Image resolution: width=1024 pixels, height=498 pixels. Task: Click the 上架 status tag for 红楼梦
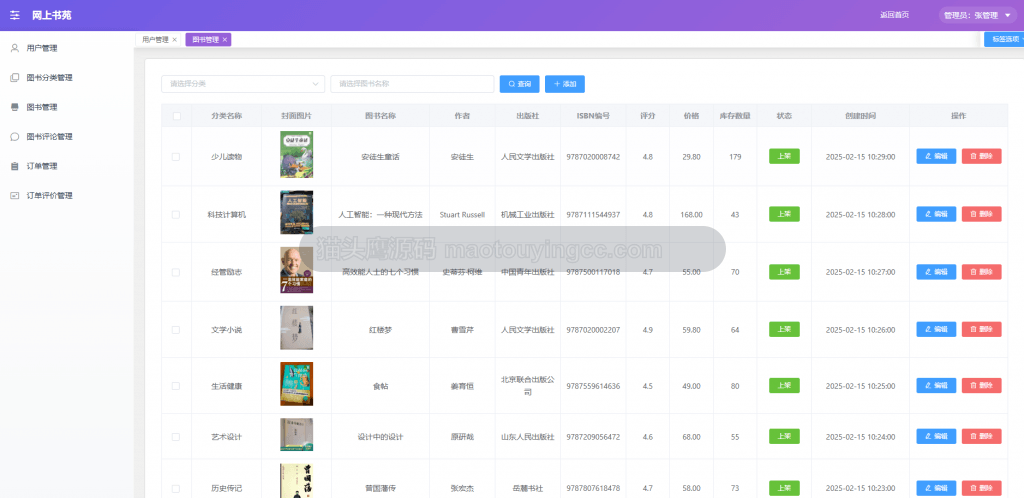pyautogui.click(x=784, y=330)
